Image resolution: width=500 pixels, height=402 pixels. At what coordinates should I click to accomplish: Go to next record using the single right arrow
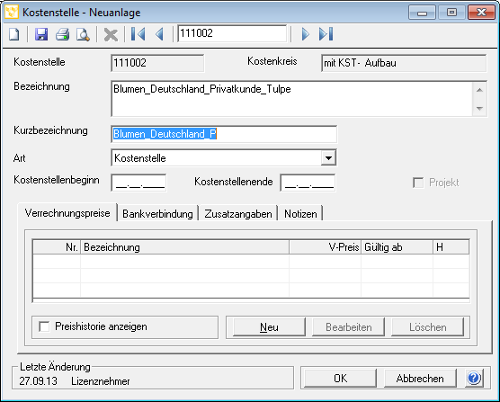coord(305,34)
